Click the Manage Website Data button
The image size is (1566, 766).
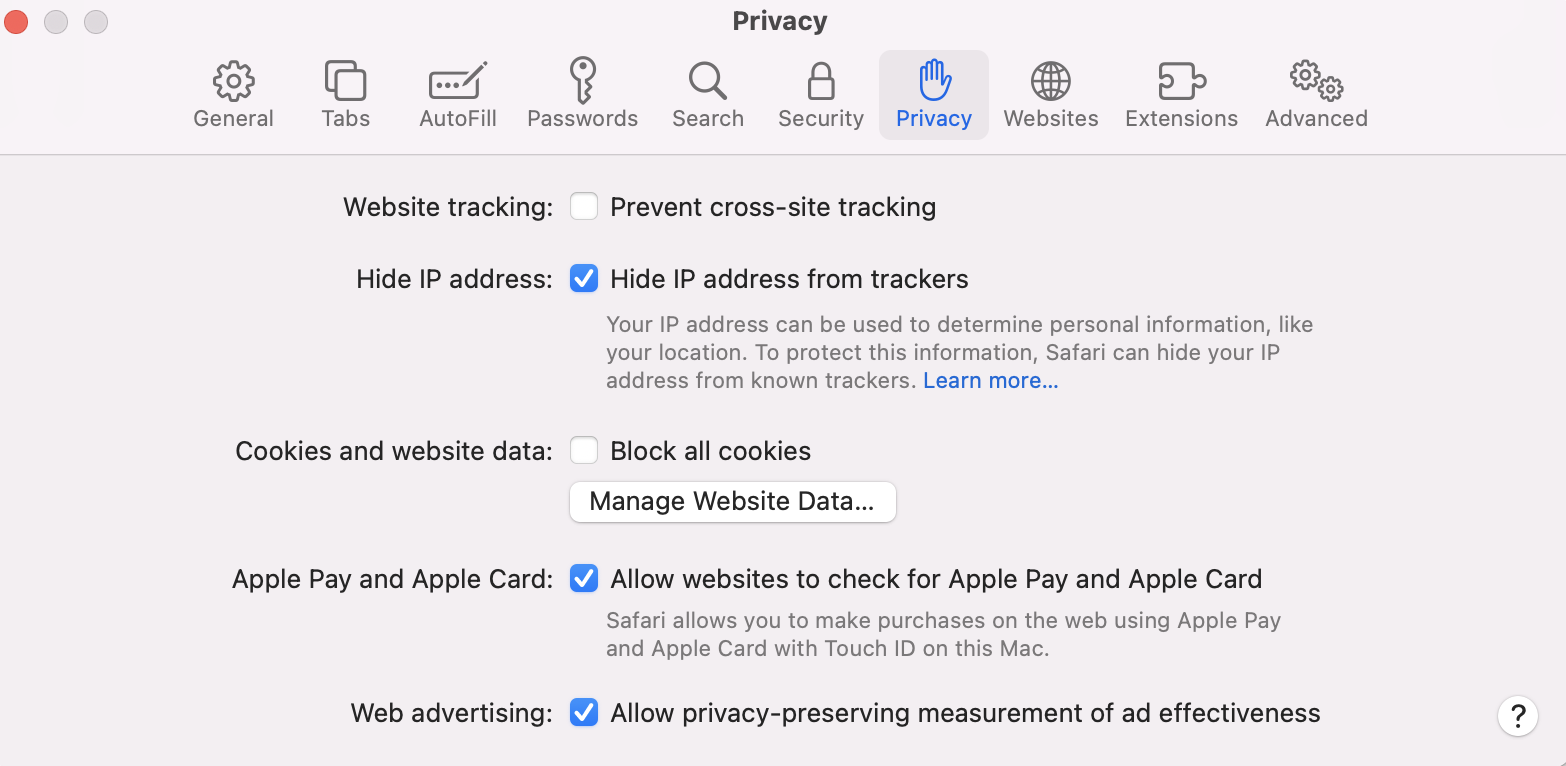point(732,501)
